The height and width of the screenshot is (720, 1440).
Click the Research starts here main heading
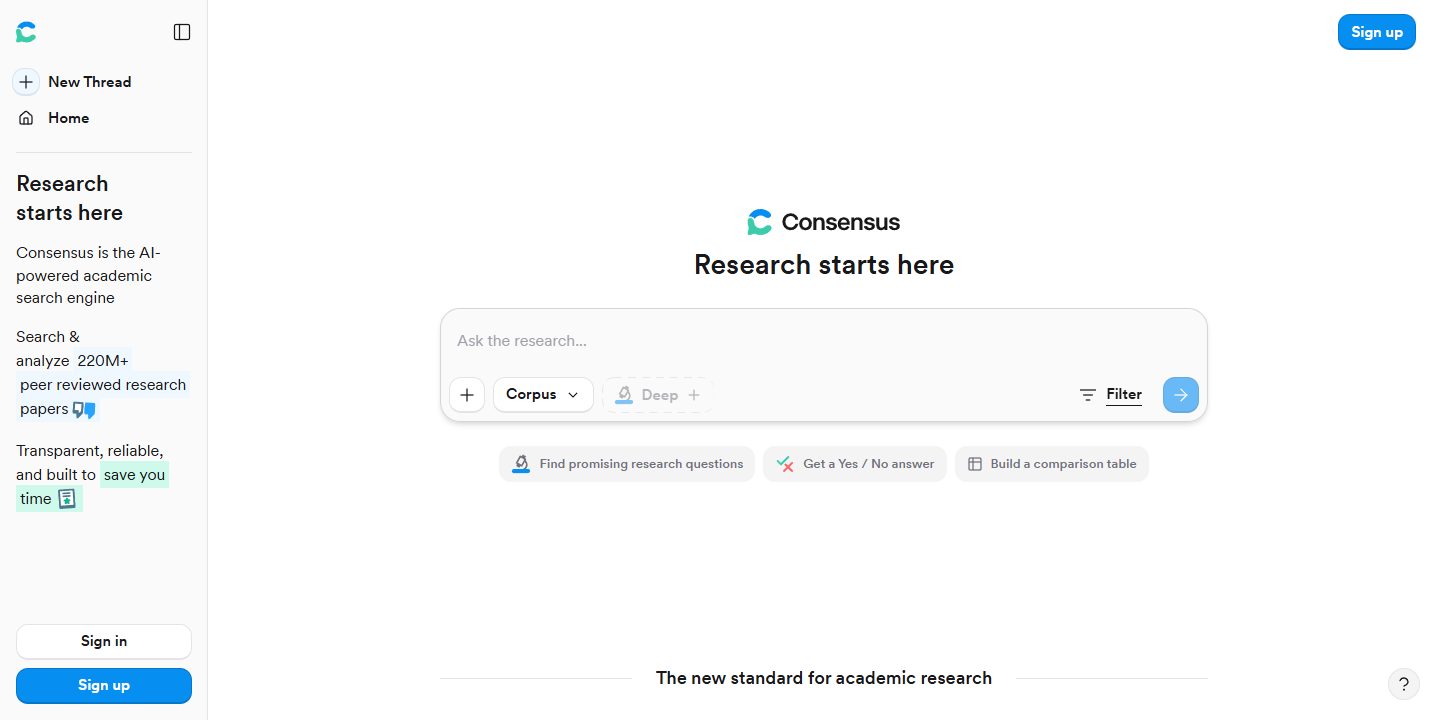point(824,265)
